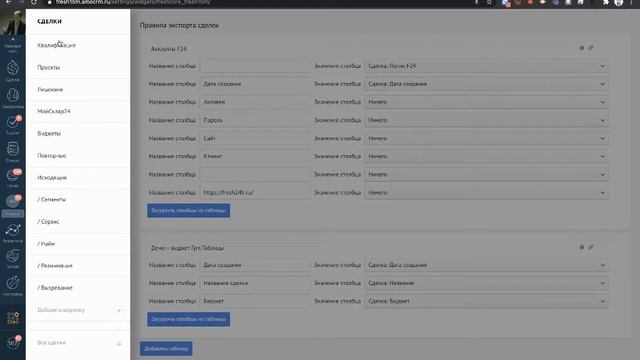Open Сделки section via dollar sidebar icon

13,68
